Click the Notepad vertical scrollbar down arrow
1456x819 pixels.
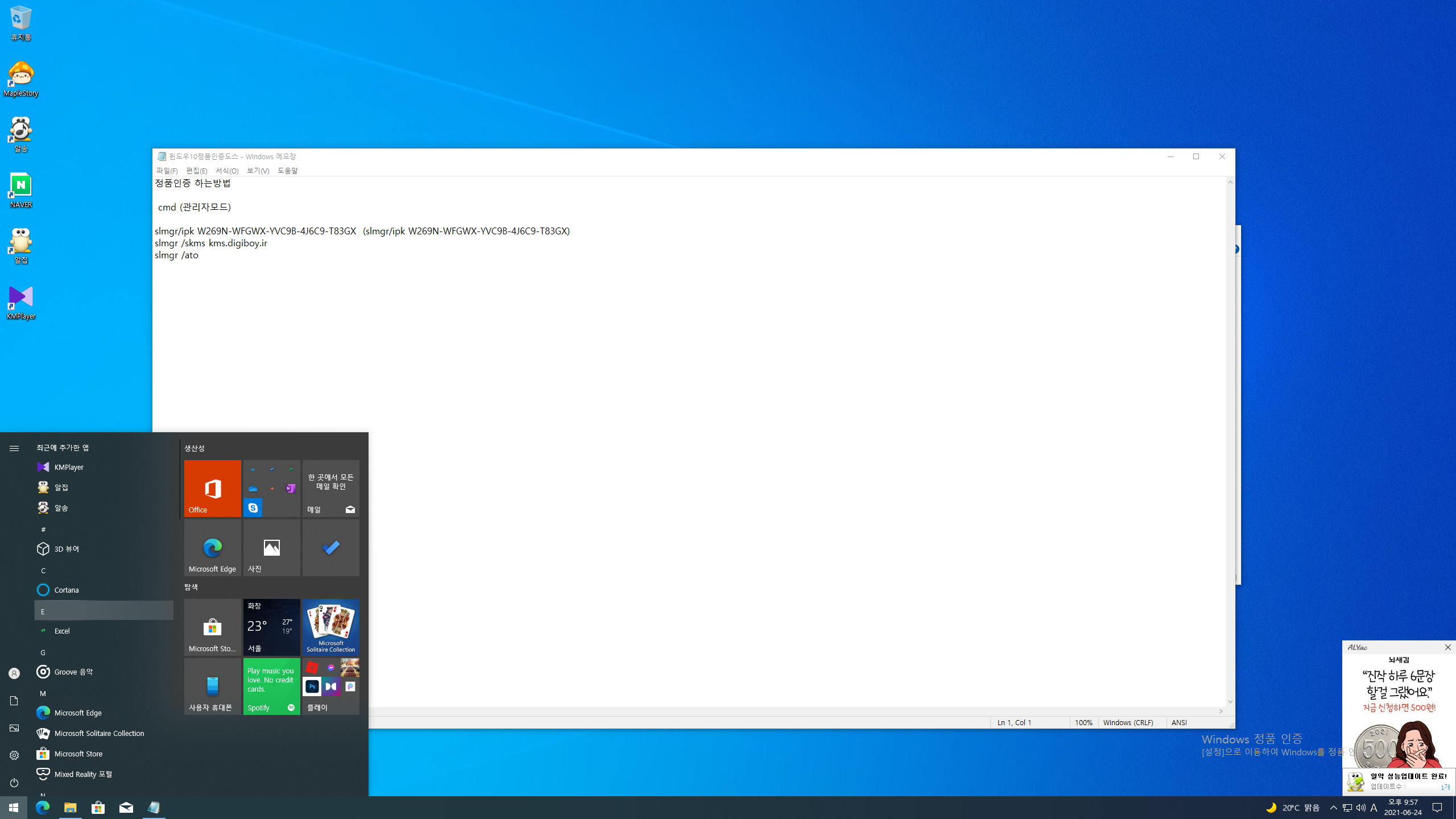1230,702
